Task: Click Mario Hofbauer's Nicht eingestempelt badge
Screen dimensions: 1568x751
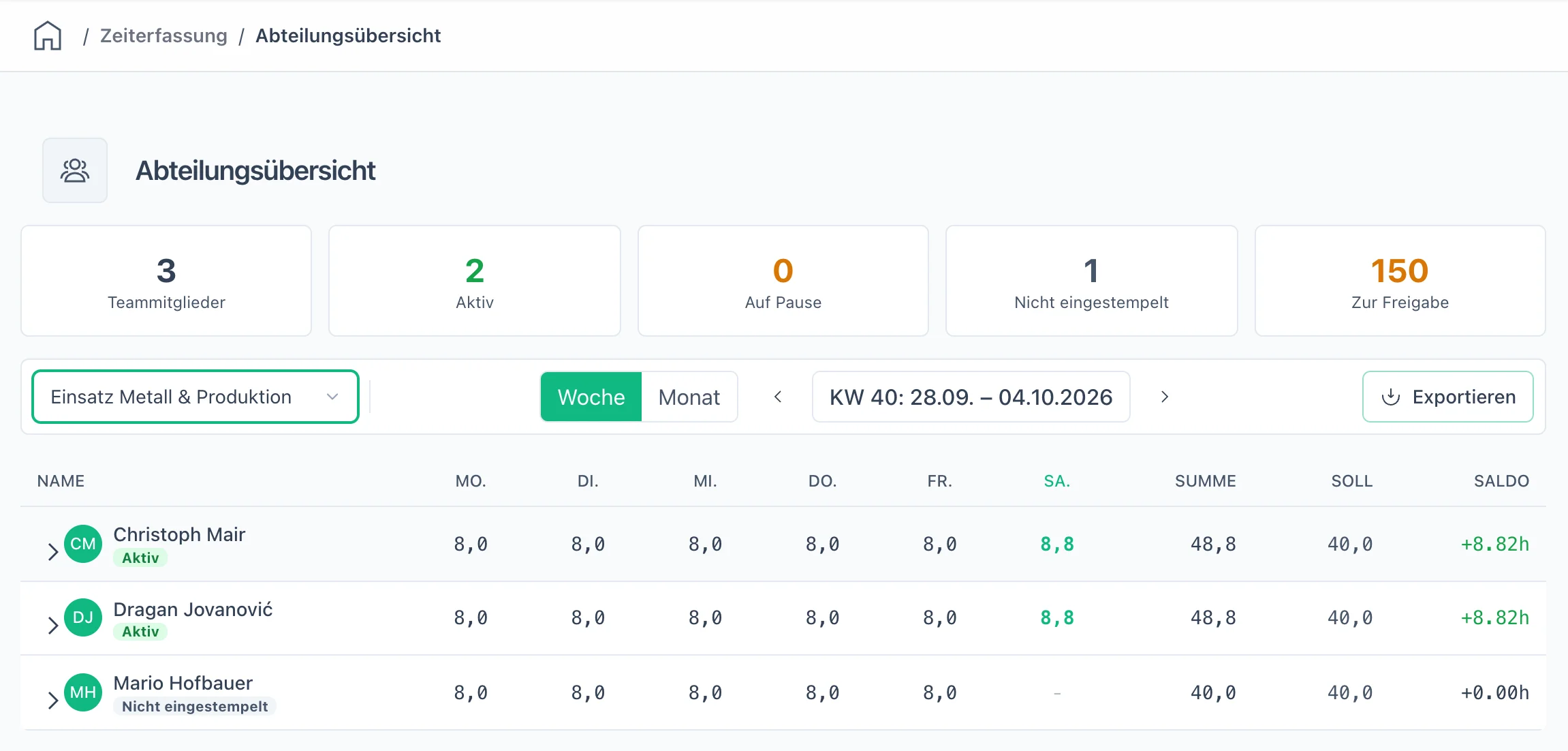Action: point(195,707)
